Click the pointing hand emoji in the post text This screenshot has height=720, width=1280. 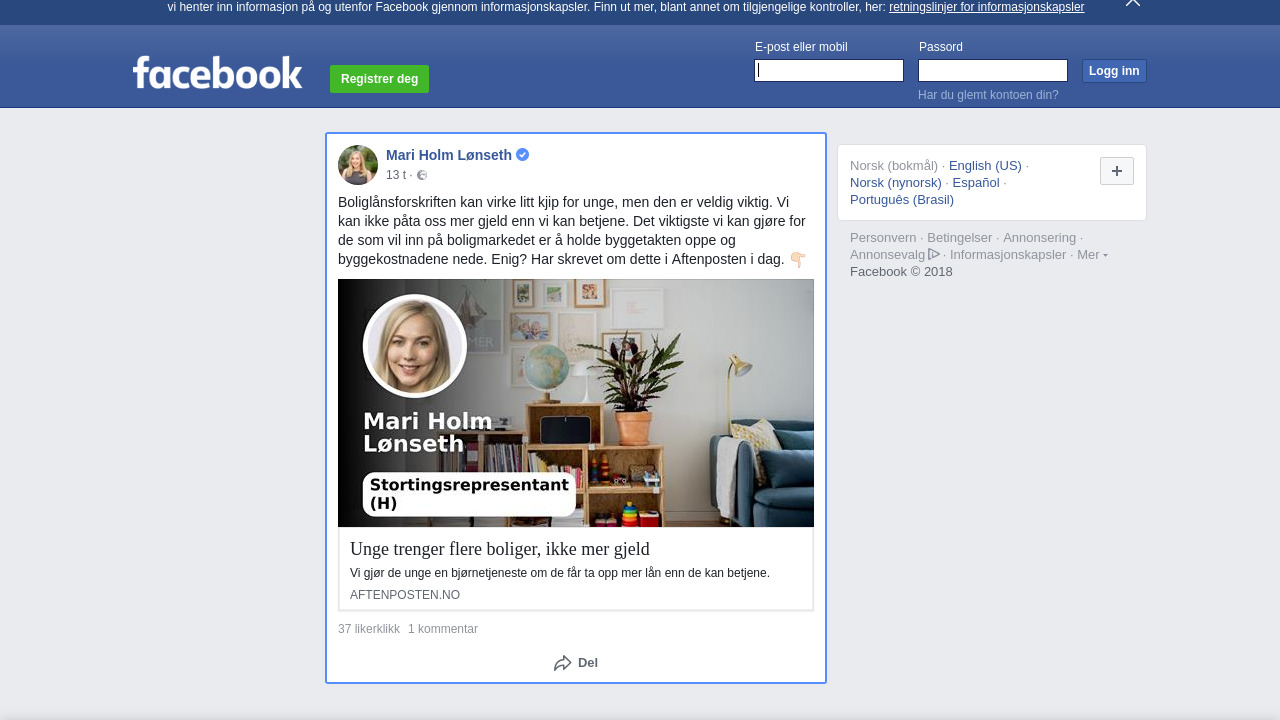coord(798,260)
